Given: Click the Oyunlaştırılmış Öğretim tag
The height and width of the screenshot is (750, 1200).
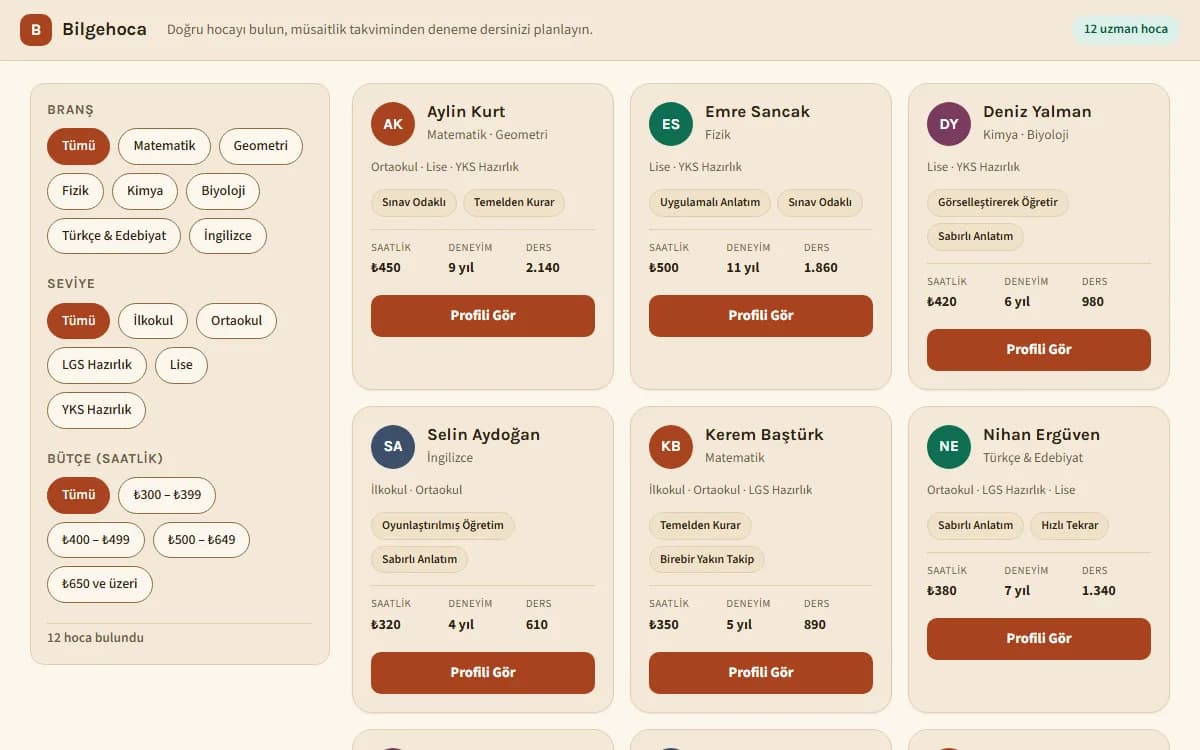Looking at the screenshot, I should [443, 525].
